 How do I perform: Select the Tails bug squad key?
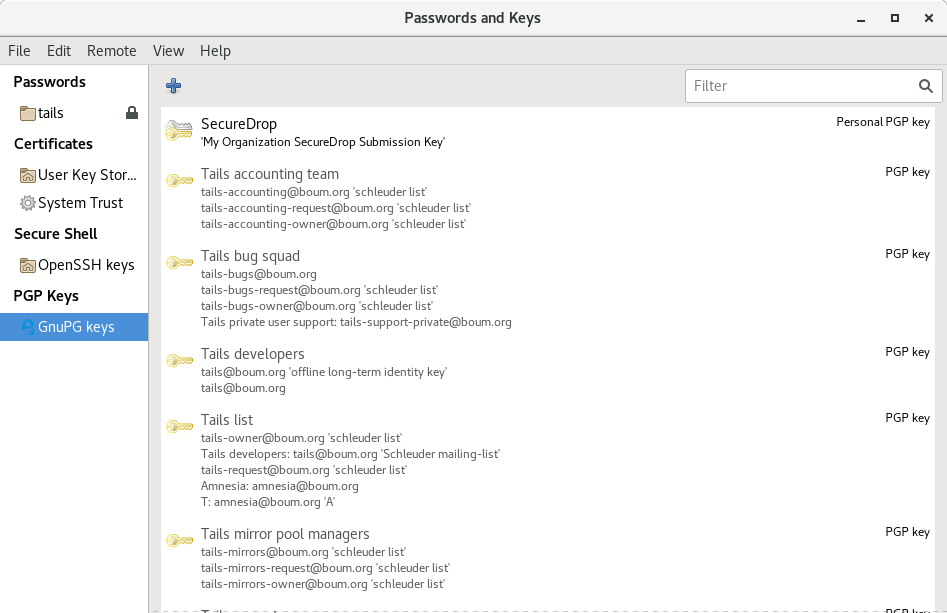(548, 289)
